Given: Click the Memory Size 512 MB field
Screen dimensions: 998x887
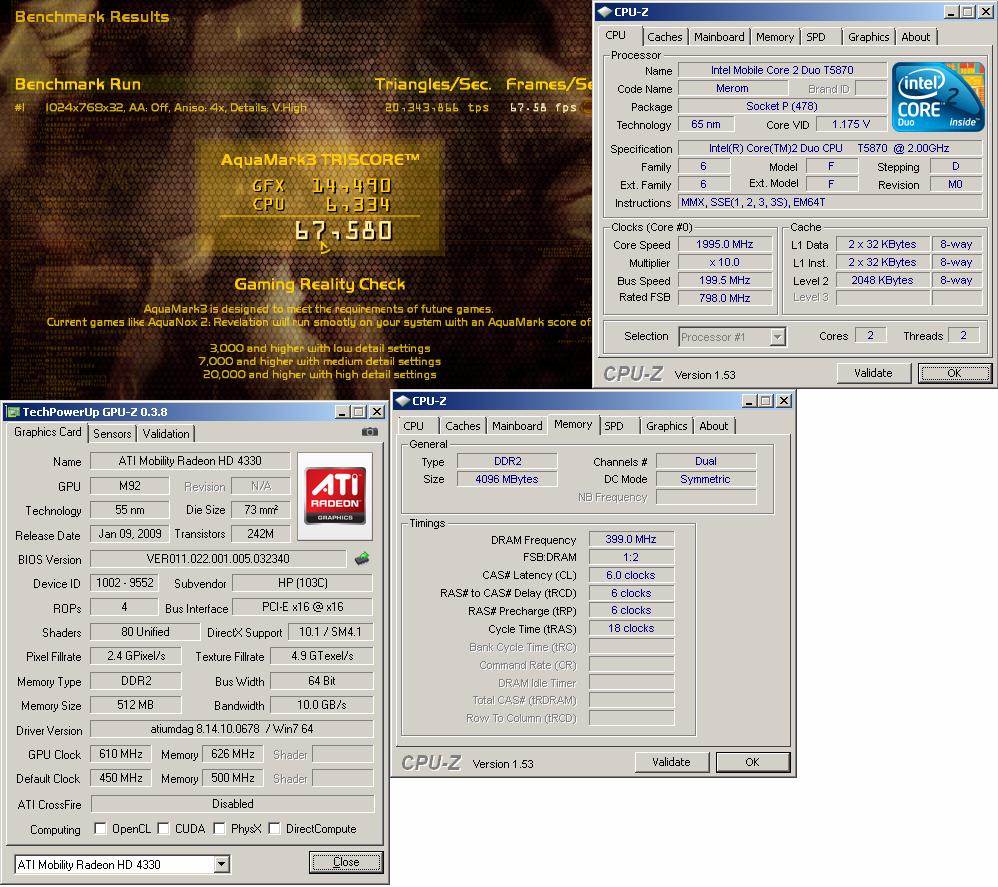Looking at the screenshot, I should [x=136, y=705].
